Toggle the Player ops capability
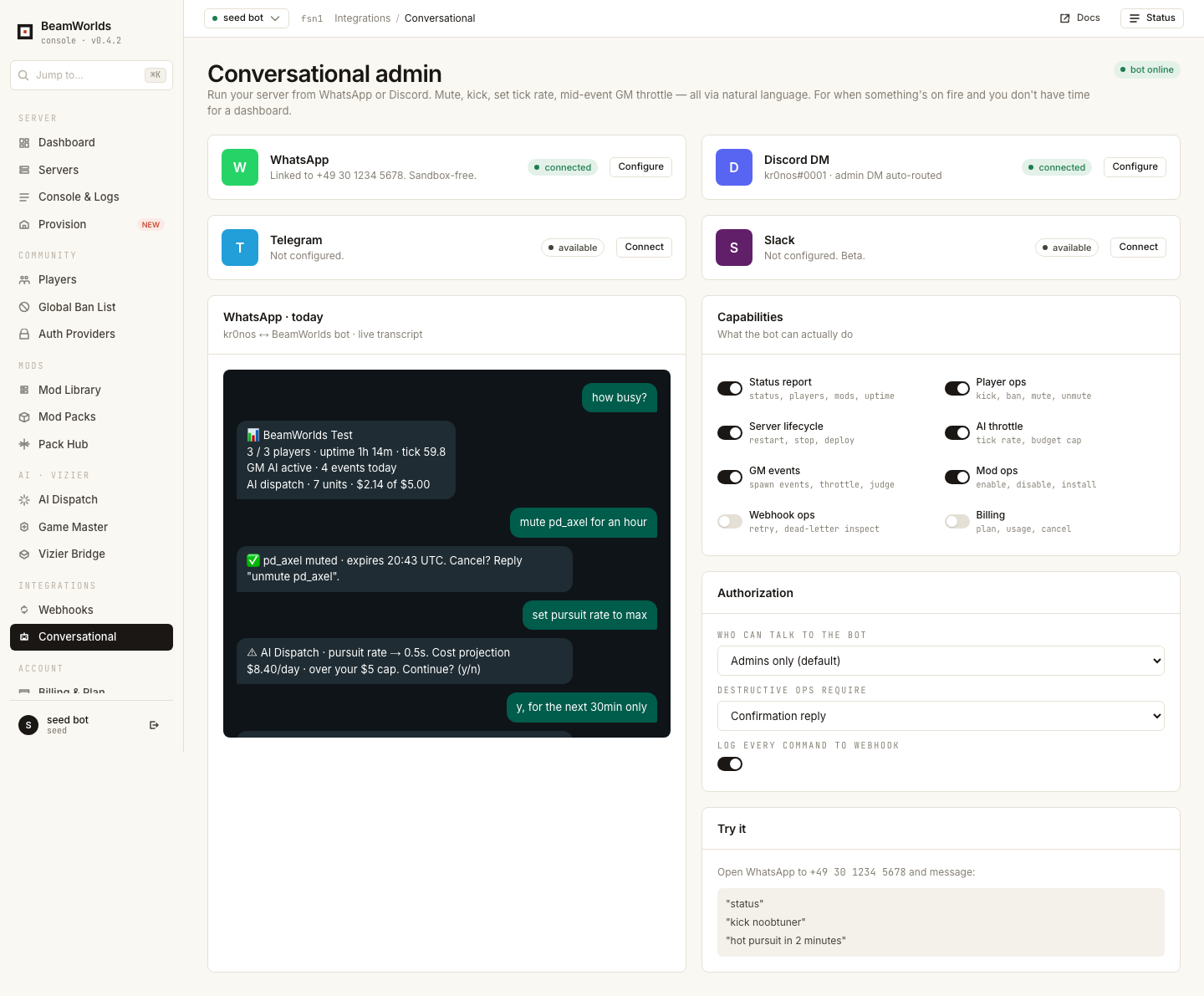Screen dimensions: 1204x996 coord(957,388)
